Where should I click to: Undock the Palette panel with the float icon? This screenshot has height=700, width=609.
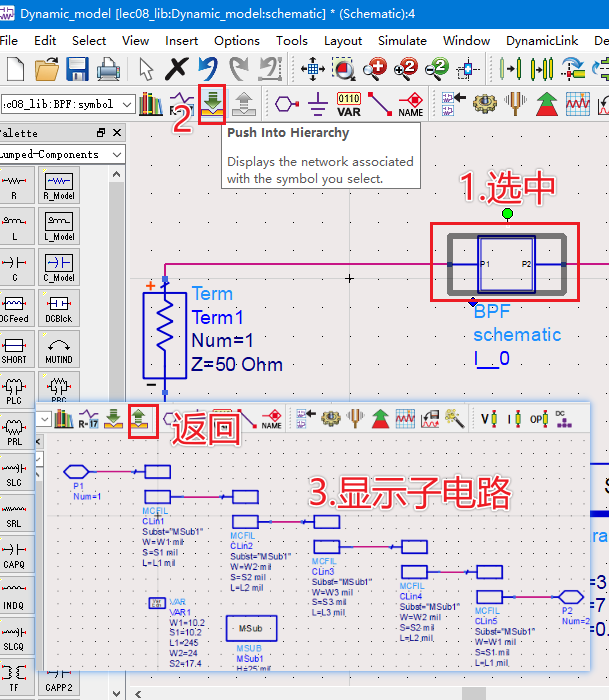tap(101, 133)
